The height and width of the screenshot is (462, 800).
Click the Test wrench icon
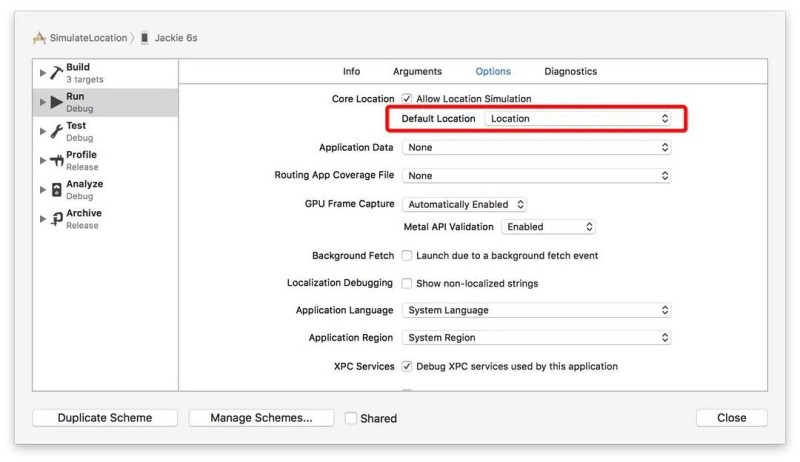coord(56,131)
